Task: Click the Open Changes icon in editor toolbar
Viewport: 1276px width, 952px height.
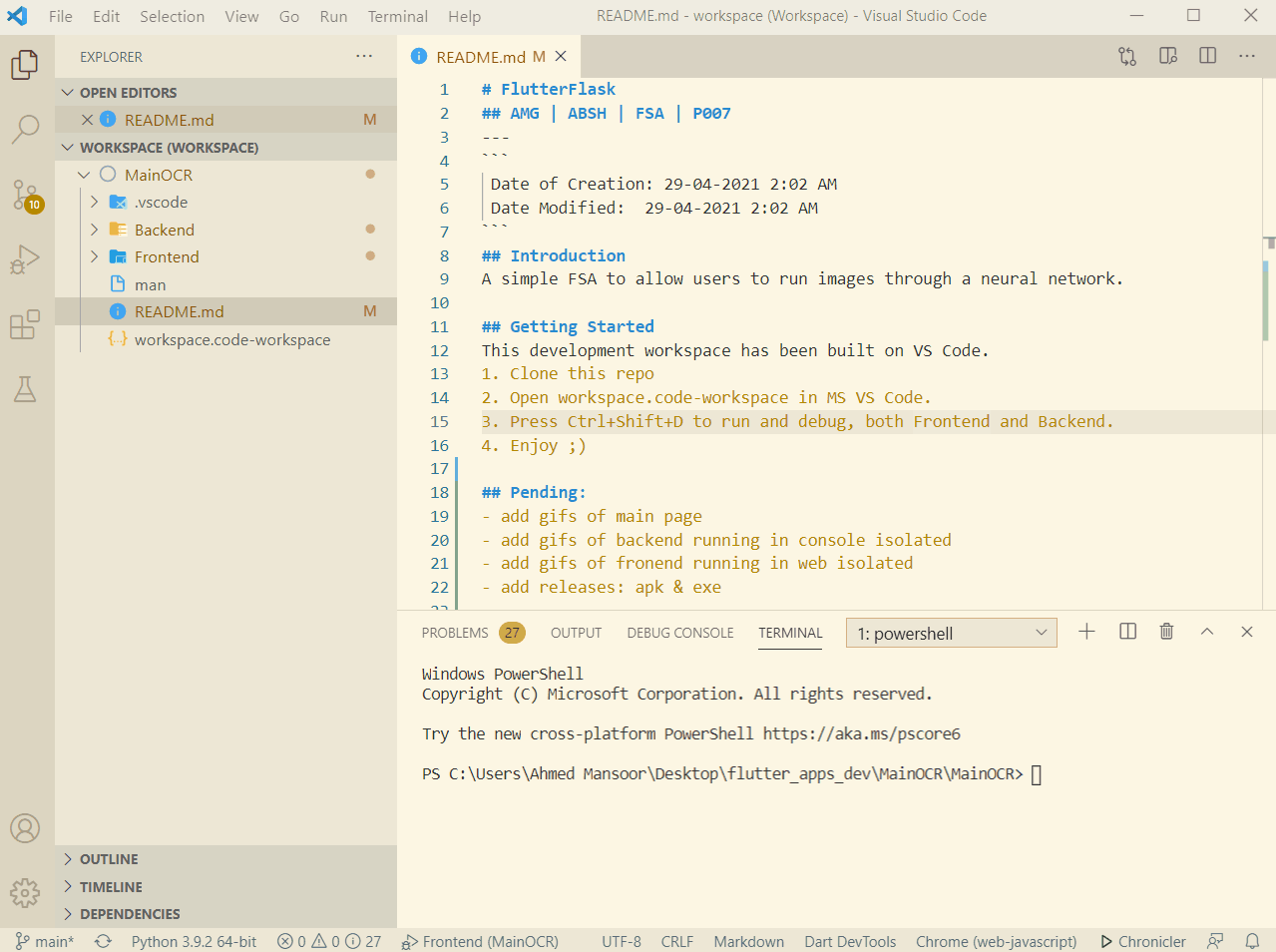Action: coord(1127,56)
